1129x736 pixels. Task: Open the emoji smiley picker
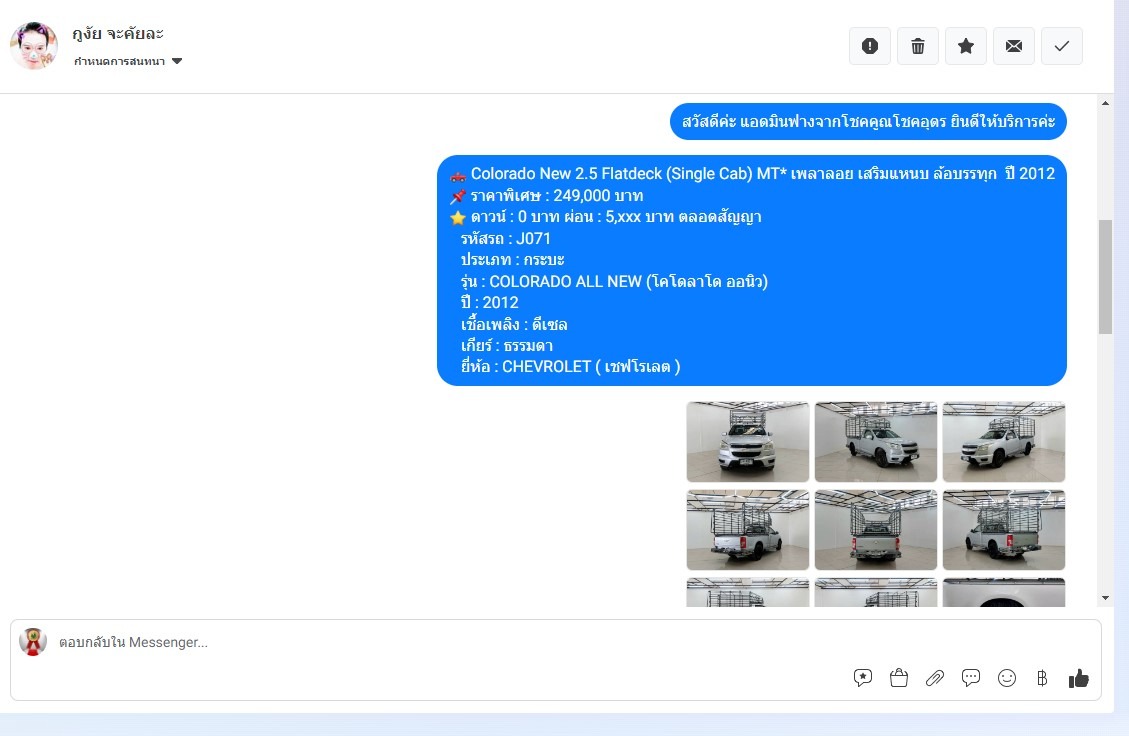coord(1007,678)
